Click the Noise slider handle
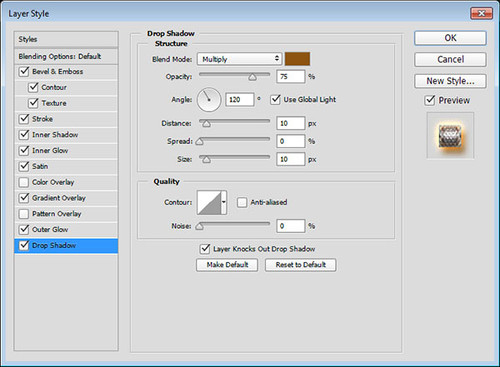500x367 pixels. point(199,227)
